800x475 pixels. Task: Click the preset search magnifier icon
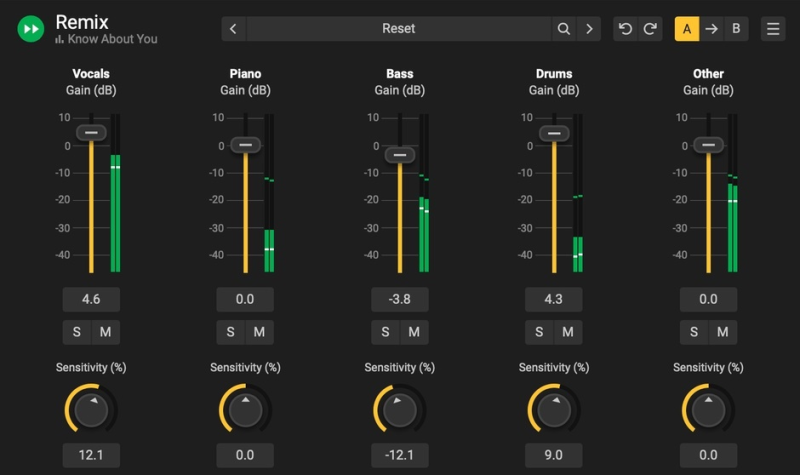click(x=564, y=29)
